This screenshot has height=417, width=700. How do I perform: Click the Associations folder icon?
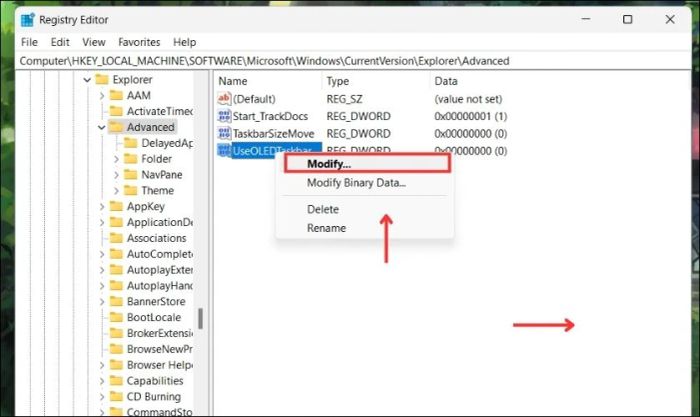pyautogui.click(x=116, y=238)
